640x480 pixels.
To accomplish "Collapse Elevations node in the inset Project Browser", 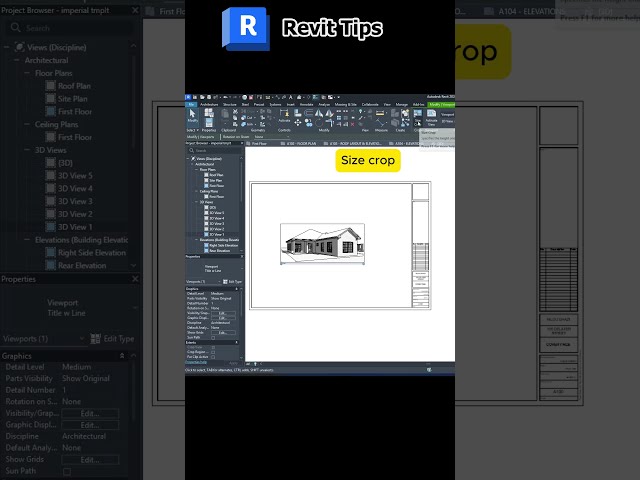I will coord(196,240).
